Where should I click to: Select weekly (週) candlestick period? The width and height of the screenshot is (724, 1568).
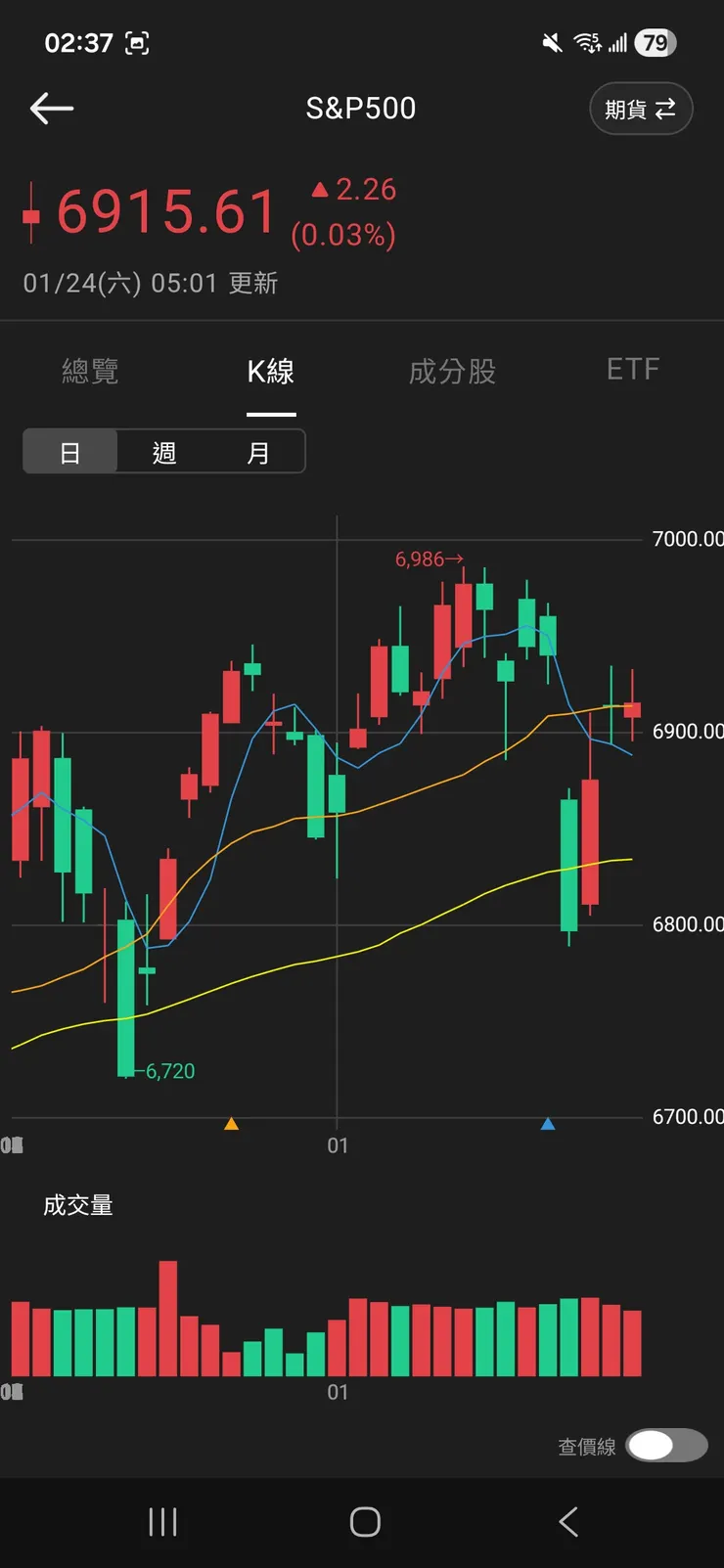pyautogui.click(x=163, y=453)
